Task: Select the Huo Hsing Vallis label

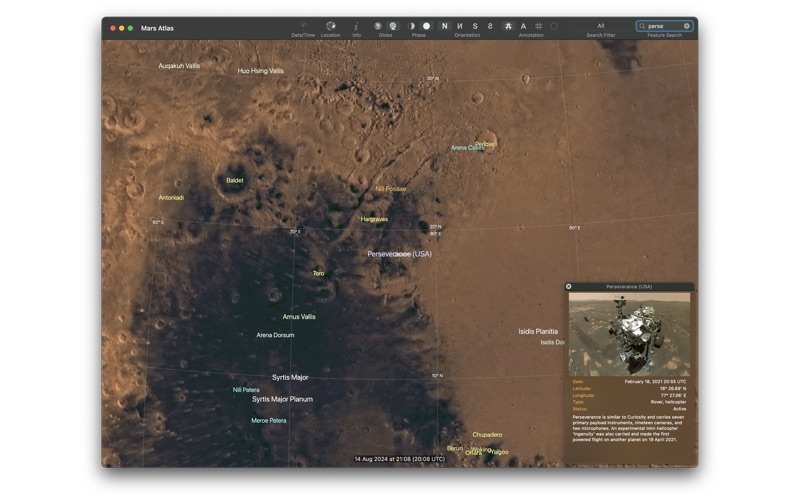Action: [x=260, y=71]
